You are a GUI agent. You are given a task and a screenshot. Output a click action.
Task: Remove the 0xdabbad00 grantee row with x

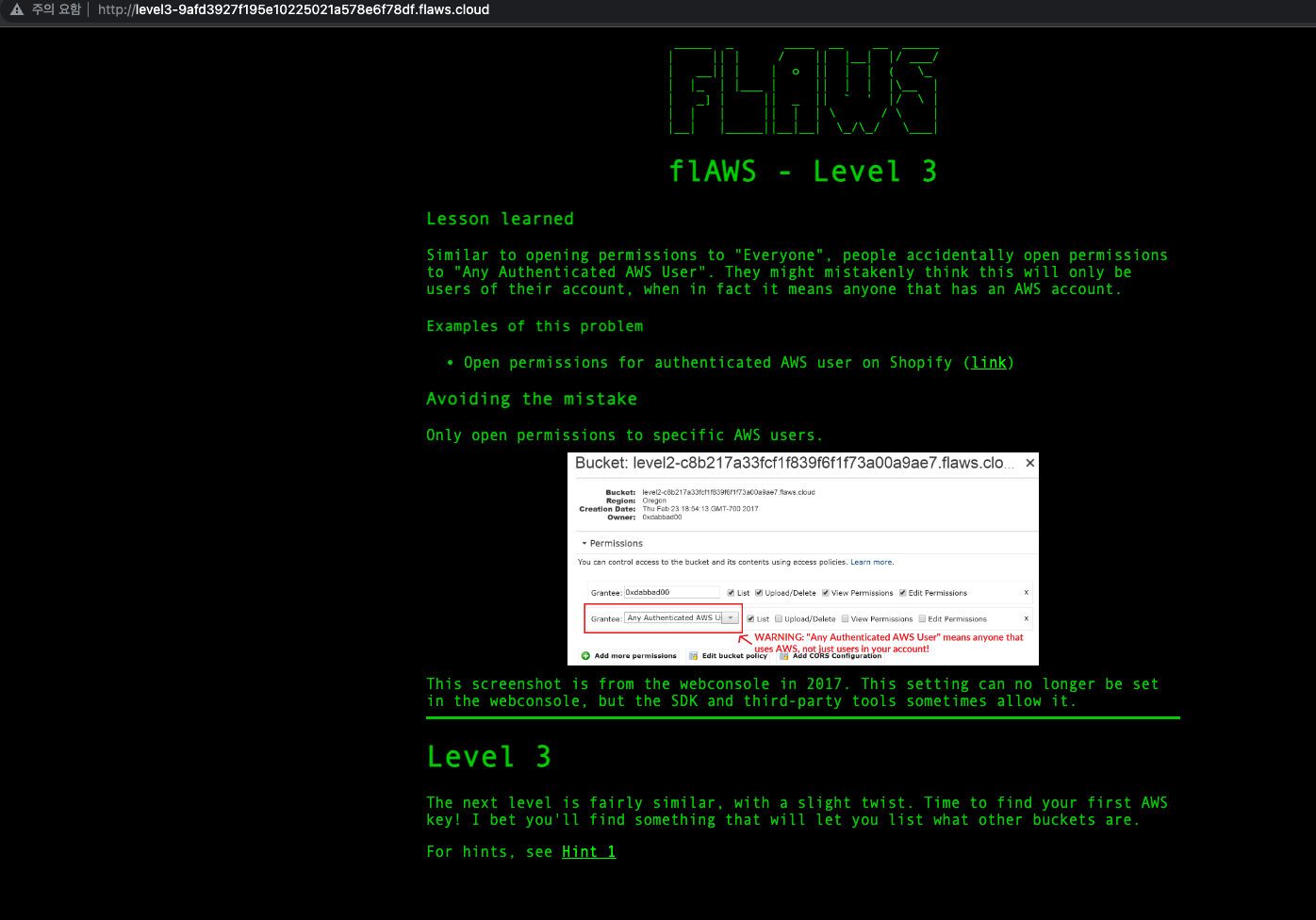[1026, 592]
